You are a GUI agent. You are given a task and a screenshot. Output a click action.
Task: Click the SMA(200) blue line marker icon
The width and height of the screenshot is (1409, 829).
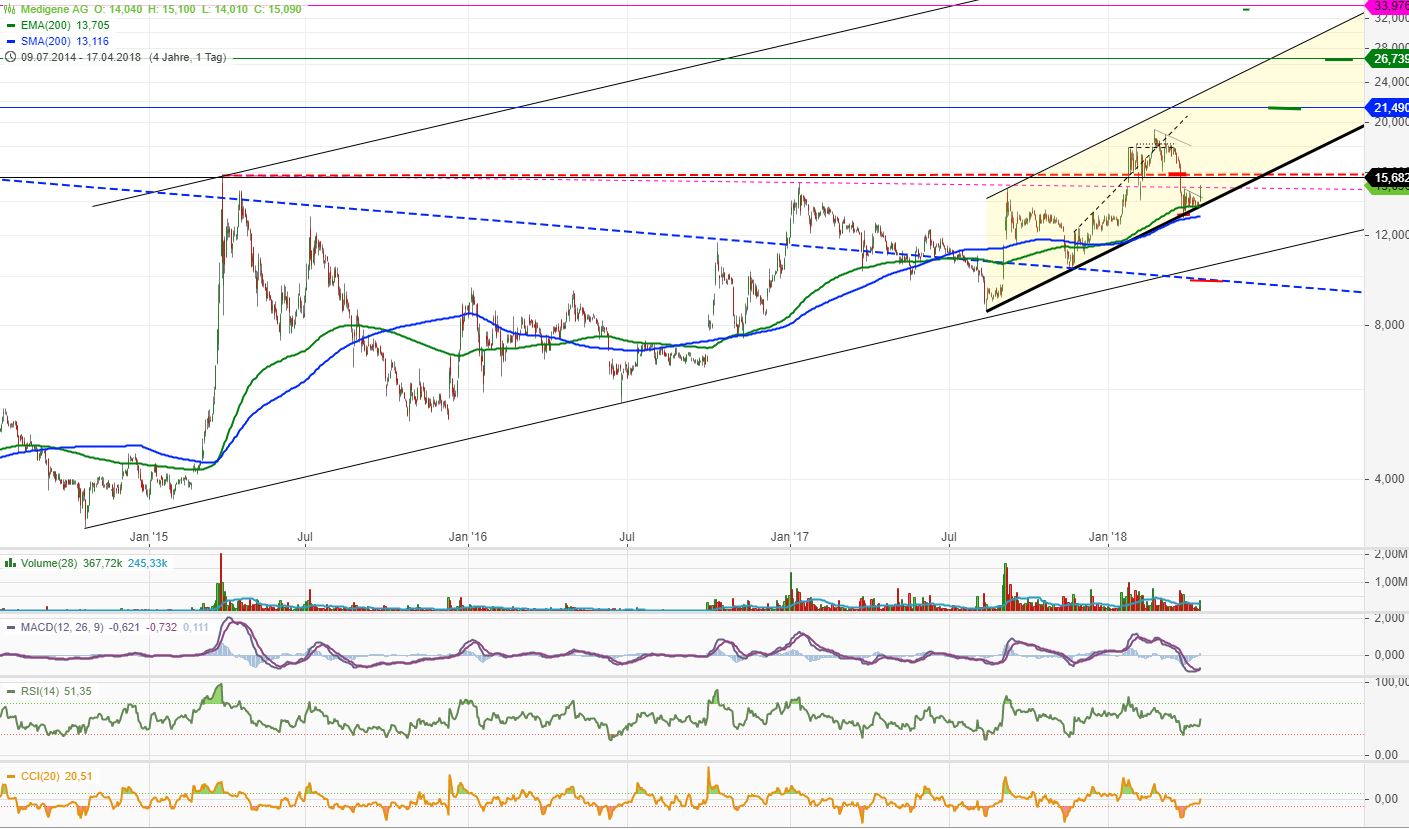click(x=9, y=41)
